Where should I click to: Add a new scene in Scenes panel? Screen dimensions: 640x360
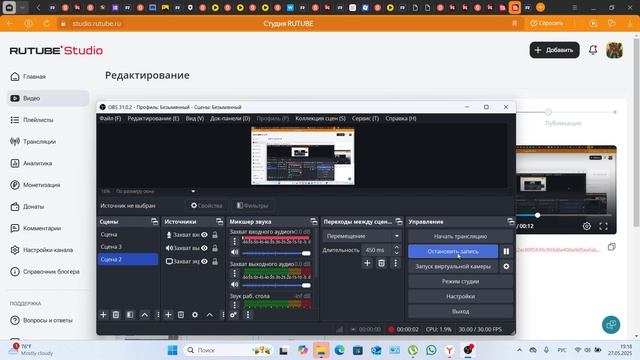(103, 315)
